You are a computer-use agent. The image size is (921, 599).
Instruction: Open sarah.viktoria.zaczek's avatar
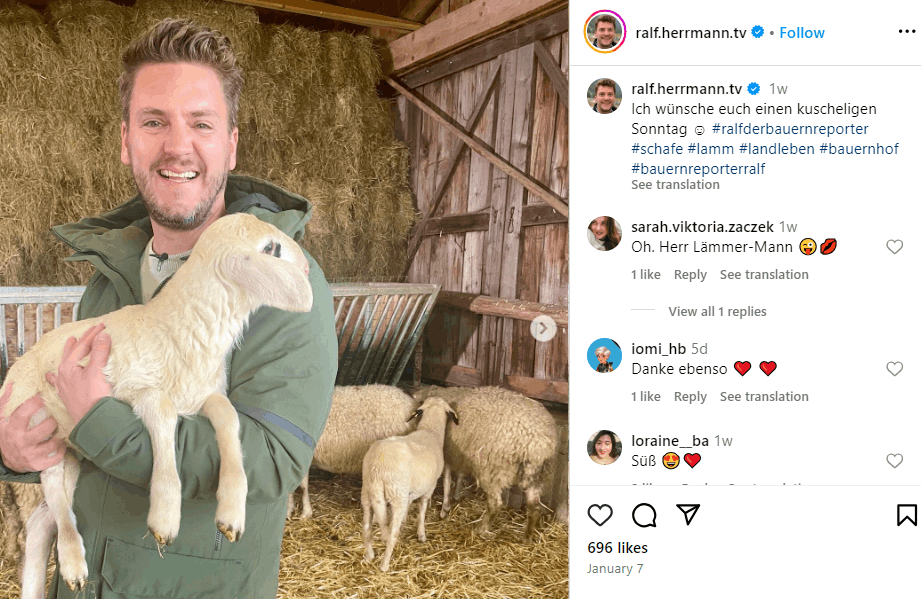[x=605, y=233]
